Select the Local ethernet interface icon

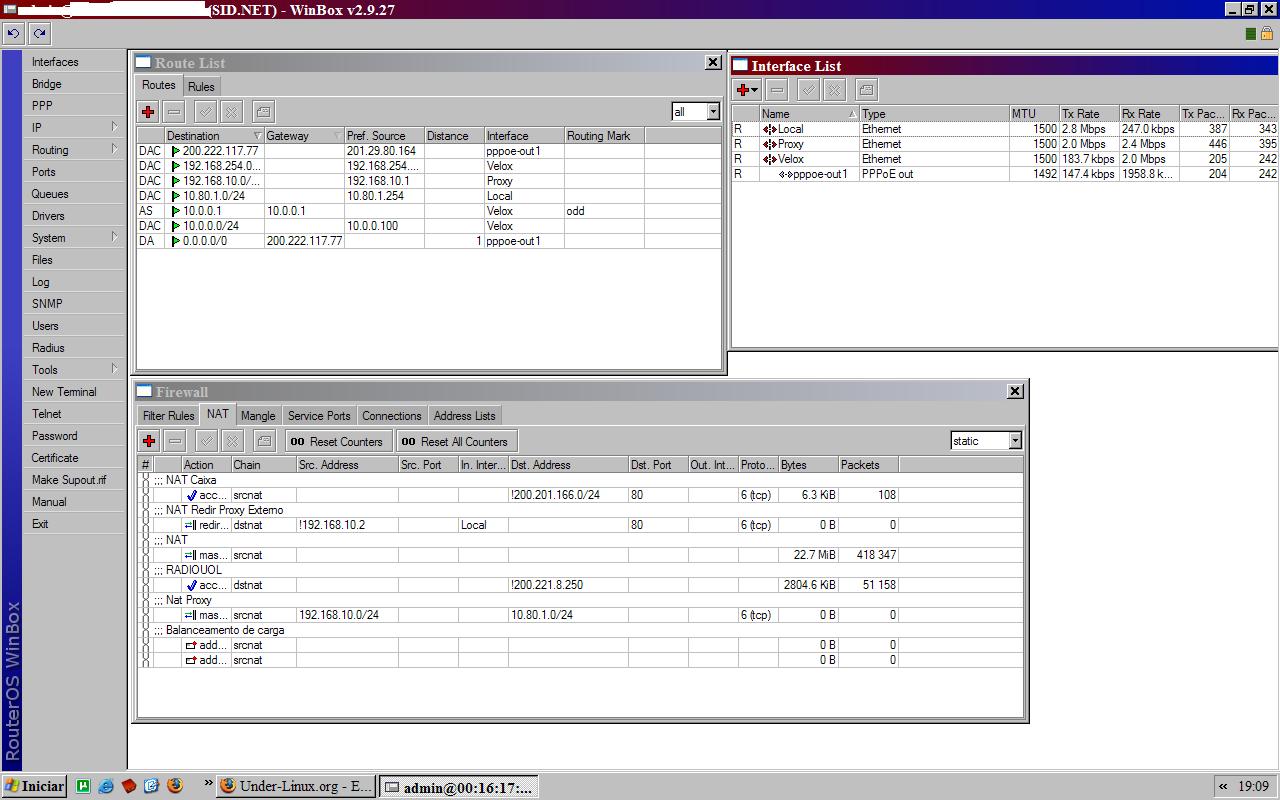pyautogui.click(x=769, y=129)
